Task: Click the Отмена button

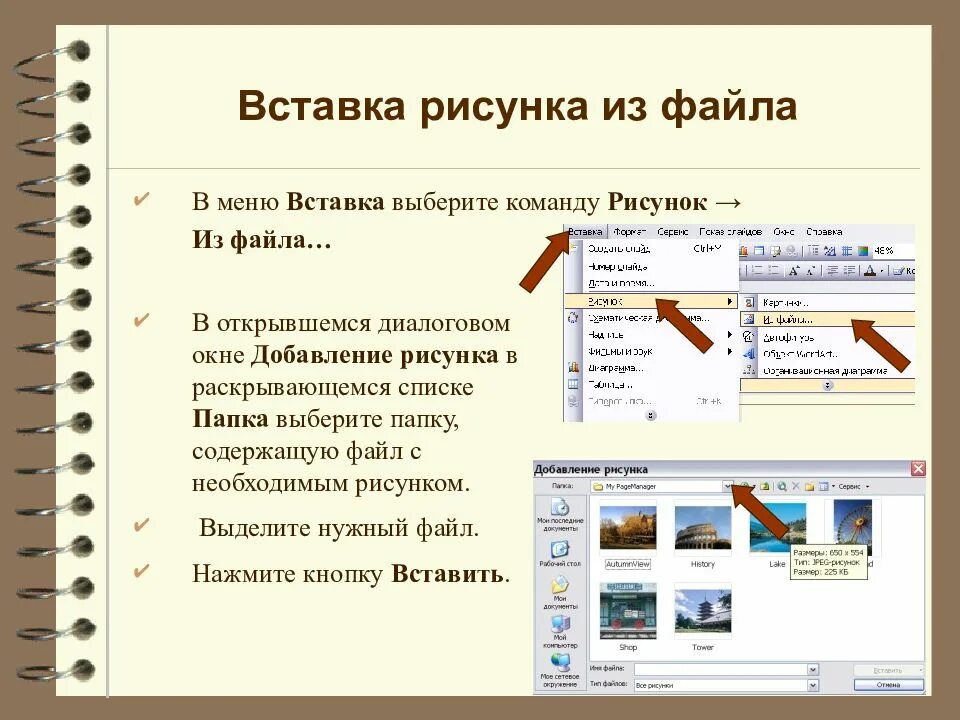Action: point(888,685)
